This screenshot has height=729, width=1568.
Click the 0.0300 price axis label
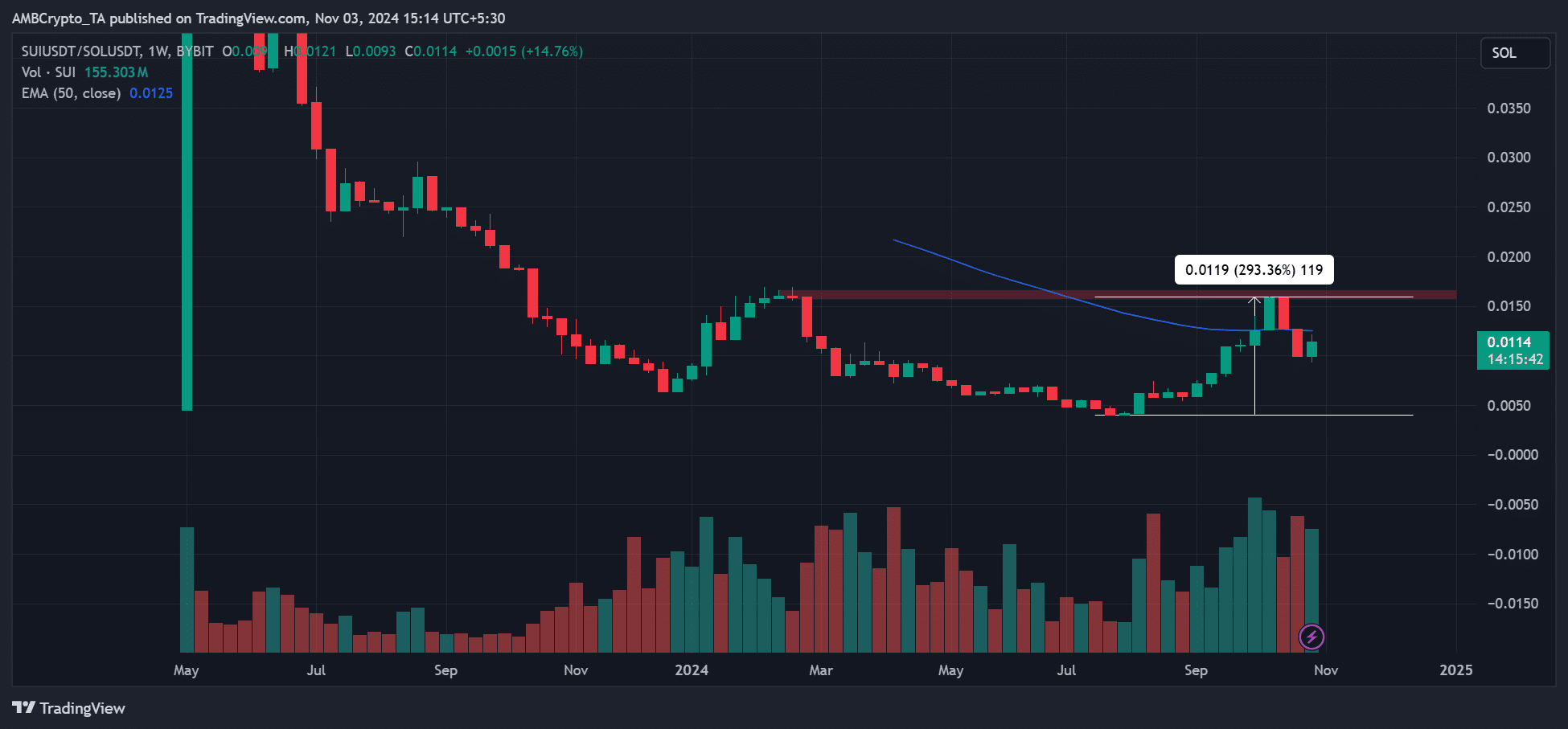[x=1508, y=158]
